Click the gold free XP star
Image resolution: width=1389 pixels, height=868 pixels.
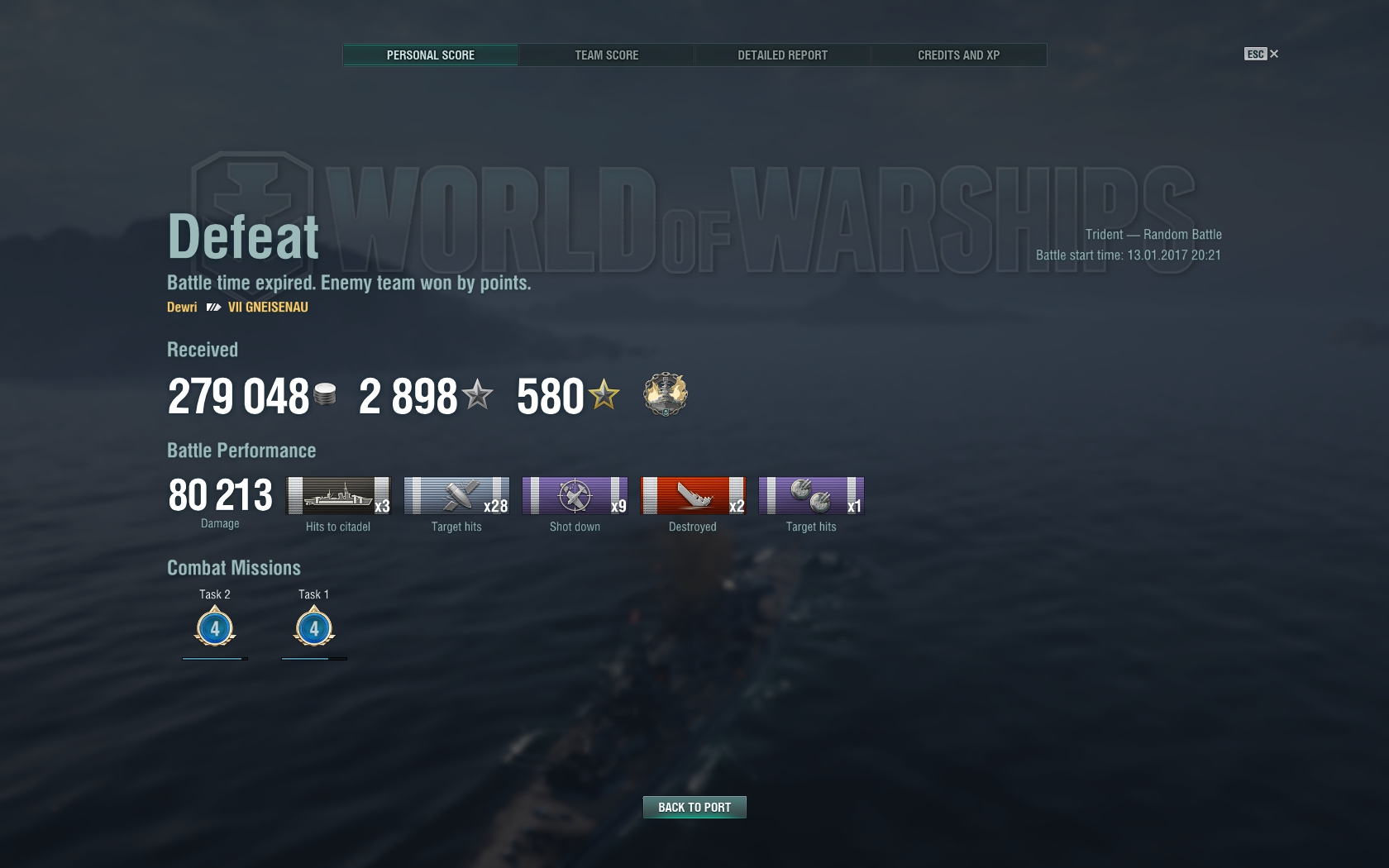604,394
